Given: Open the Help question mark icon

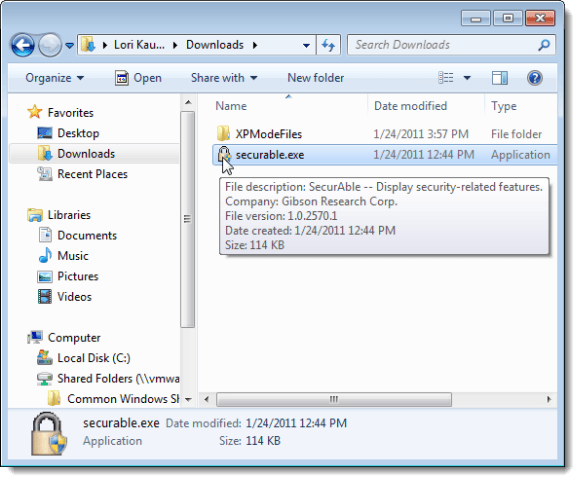Looking at the screenshot, I should point(535,78).
